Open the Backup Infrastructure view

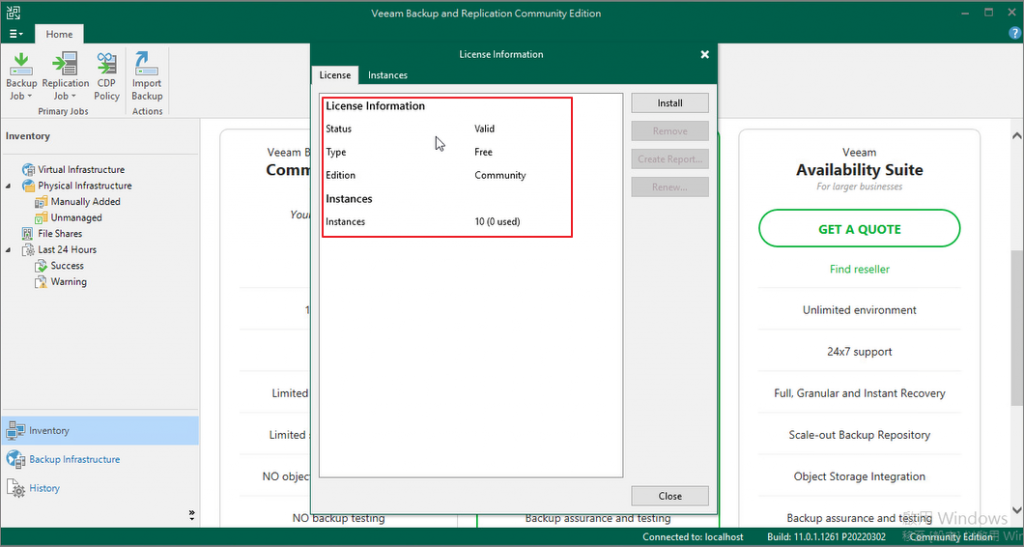tap(74, 460)
